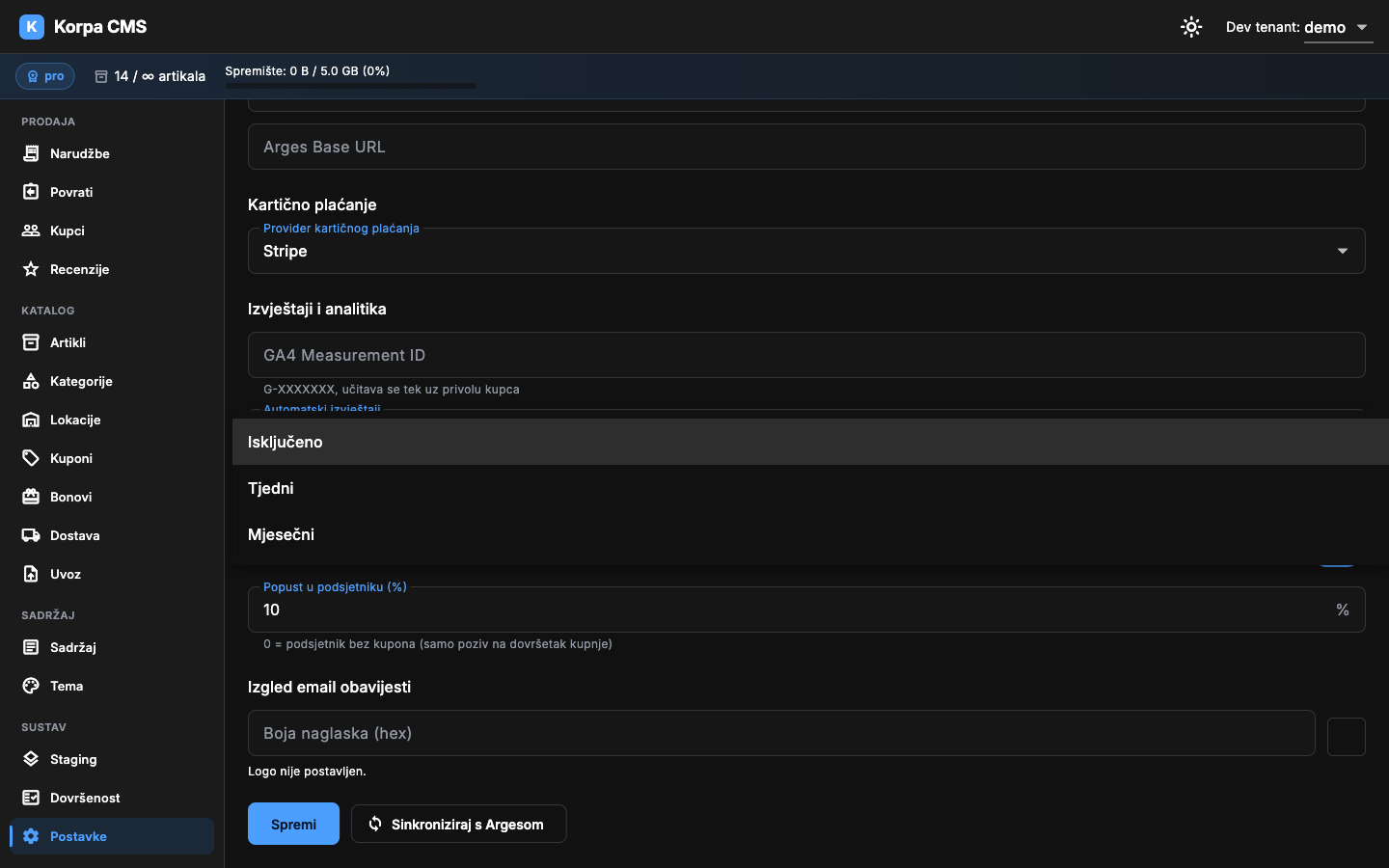Click the Kuponi tag icon
This screenshot has width=1389, height=868.
(x=31, y=458)
